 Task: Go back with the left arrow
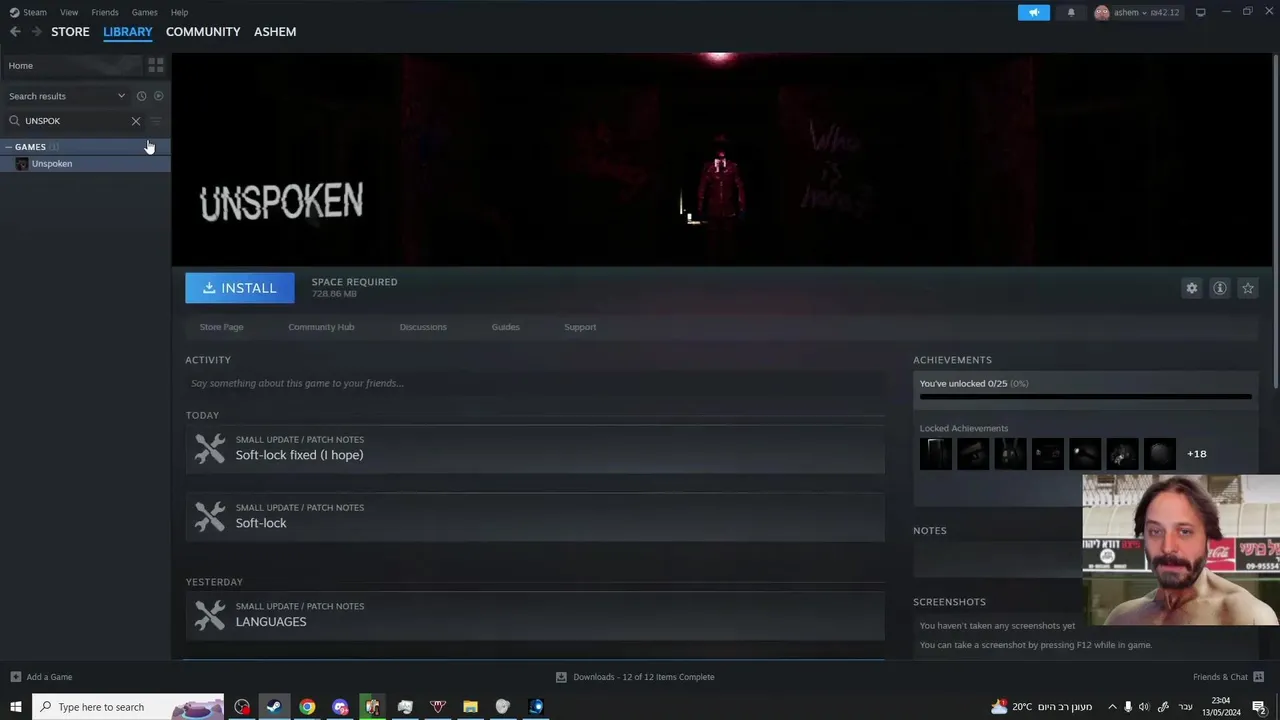15,32
